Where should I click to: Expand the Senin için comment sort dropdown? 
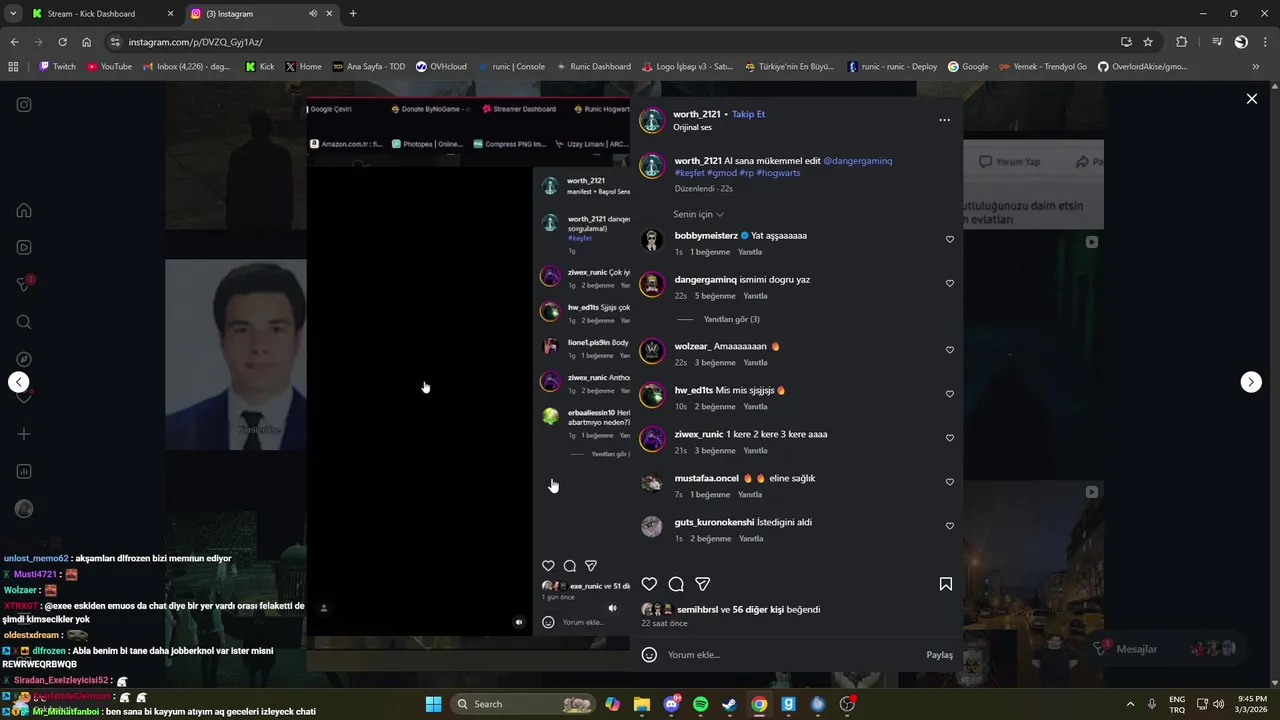tap(698, 214)
